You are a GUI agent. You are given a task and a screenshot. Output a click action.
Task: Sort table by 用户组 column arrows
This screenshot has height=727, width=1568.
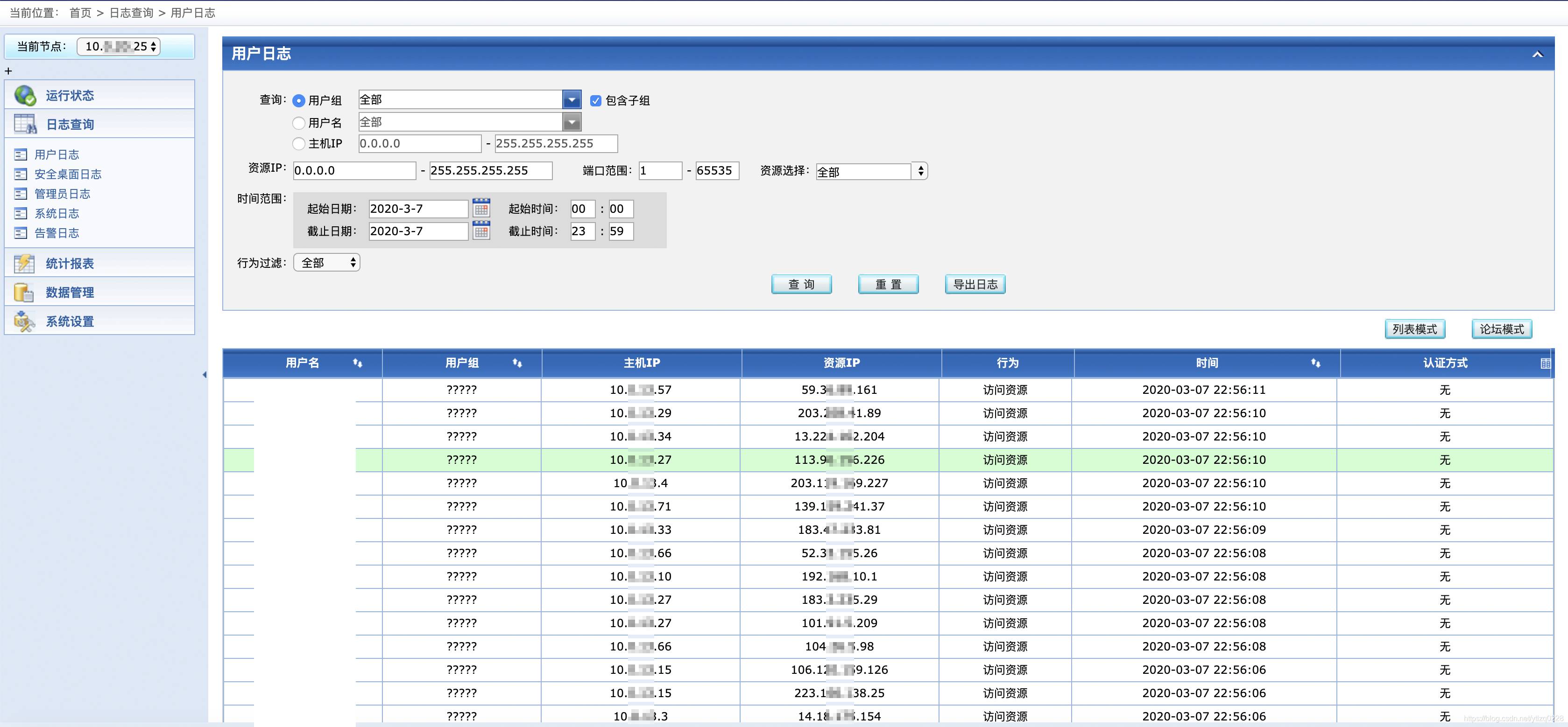[x=517, y=363]
